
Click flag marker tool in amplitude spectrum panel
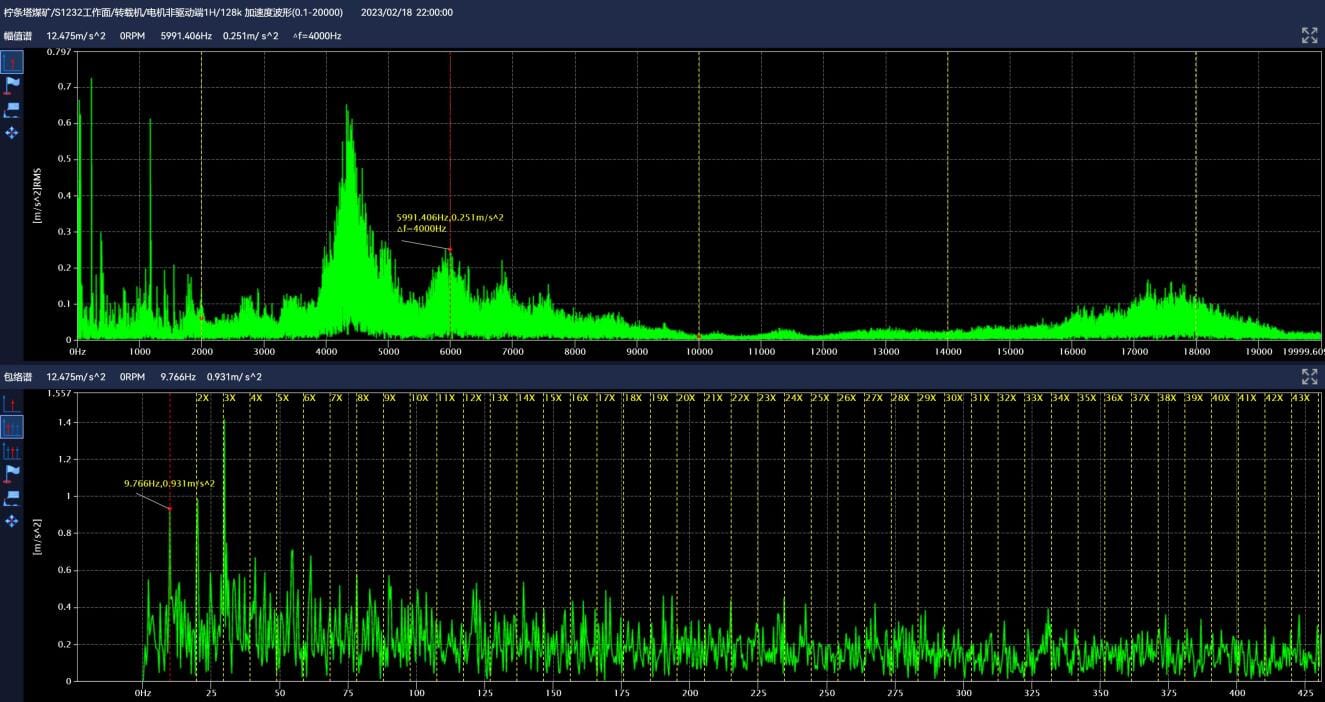click(x=12, y=86)
